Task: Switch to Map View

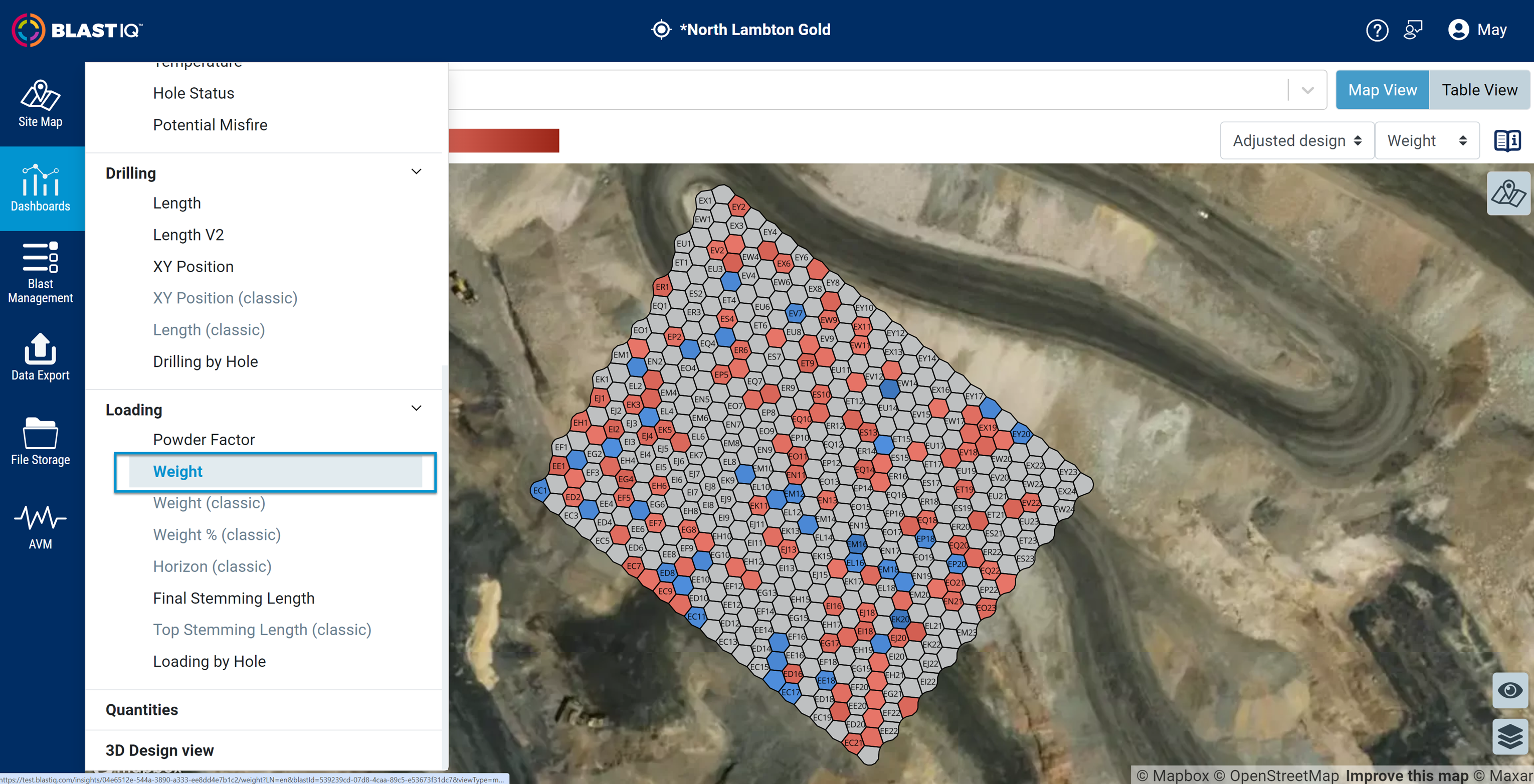Action: pos(1382,90)
